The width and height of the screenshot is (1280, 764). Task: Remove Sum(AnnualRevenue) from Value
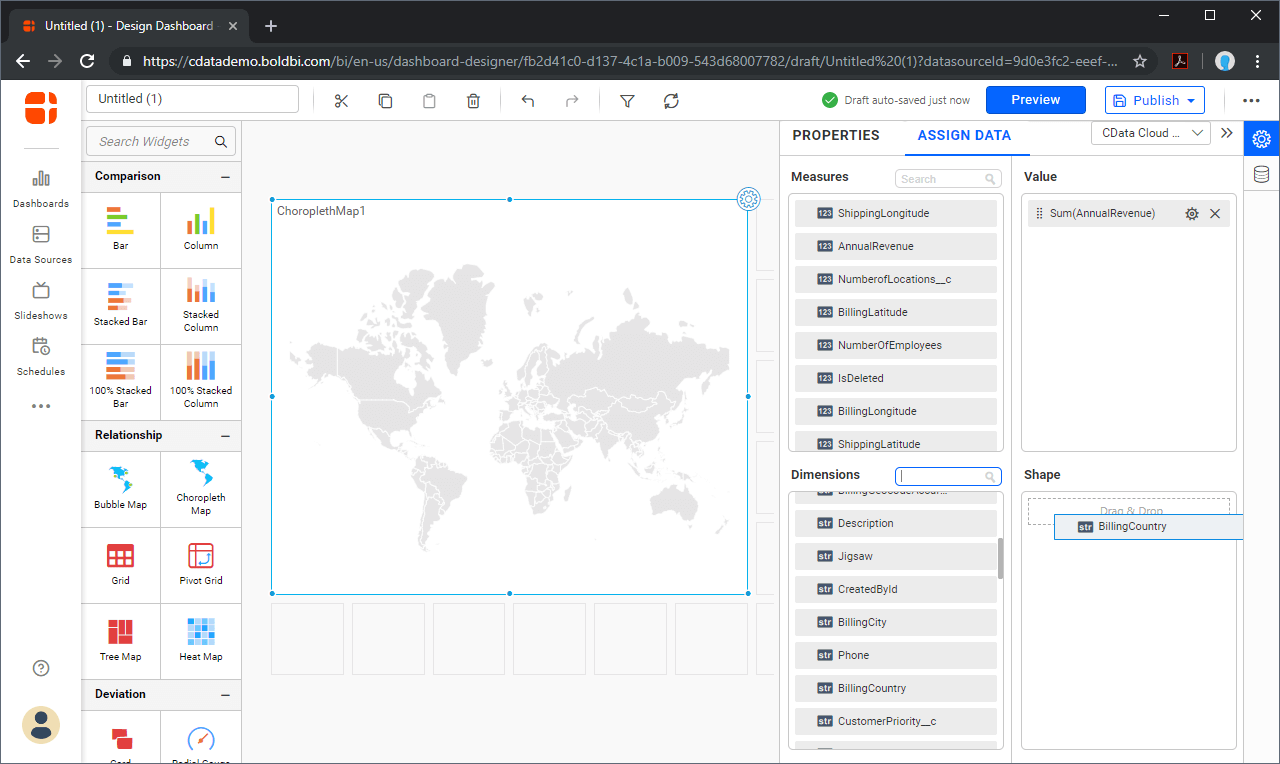[x=1215, y=213]
